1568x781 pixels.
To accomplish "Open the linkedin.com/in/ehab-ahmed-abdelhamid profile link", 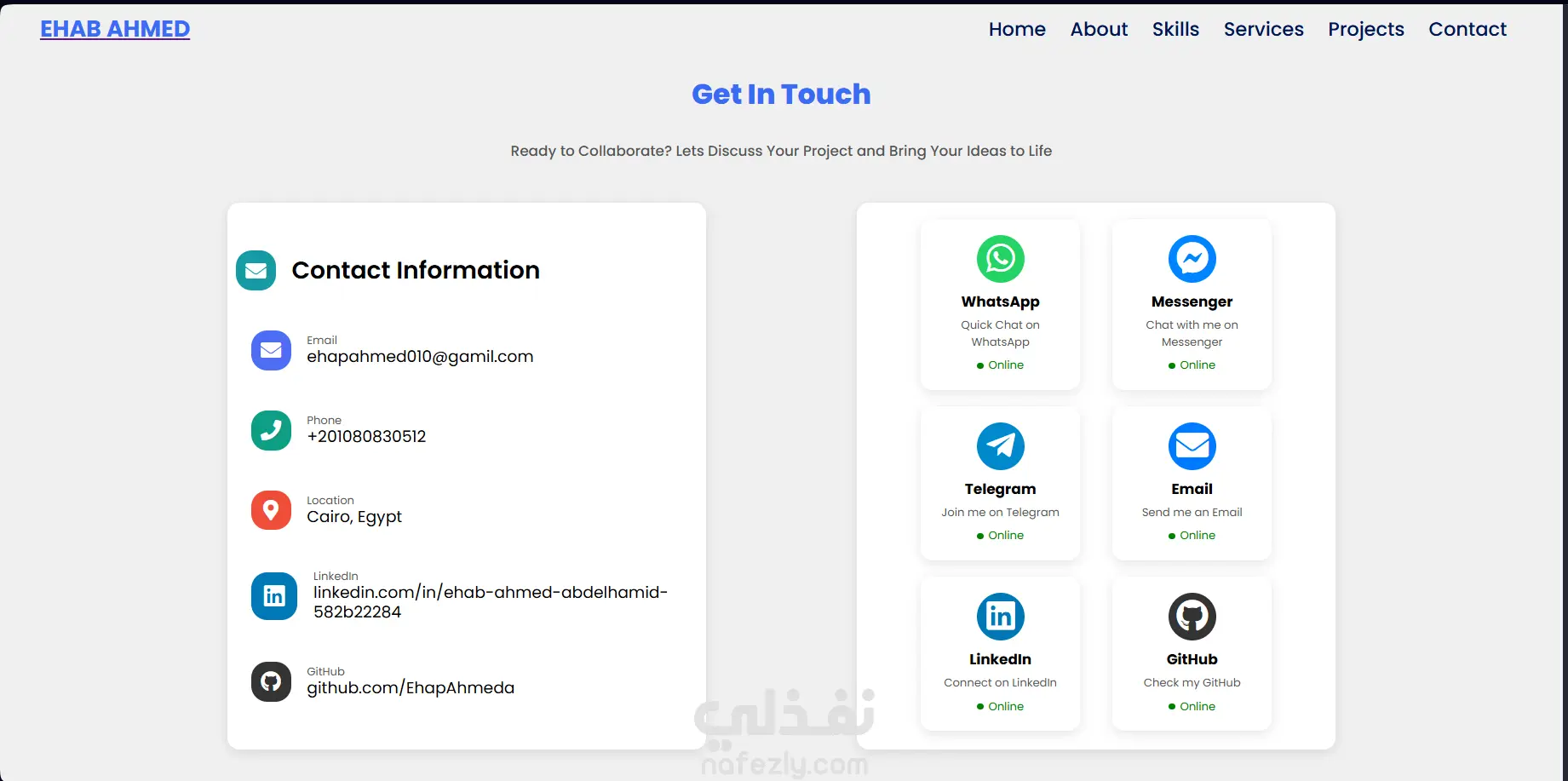I will (x=491, y=602).
